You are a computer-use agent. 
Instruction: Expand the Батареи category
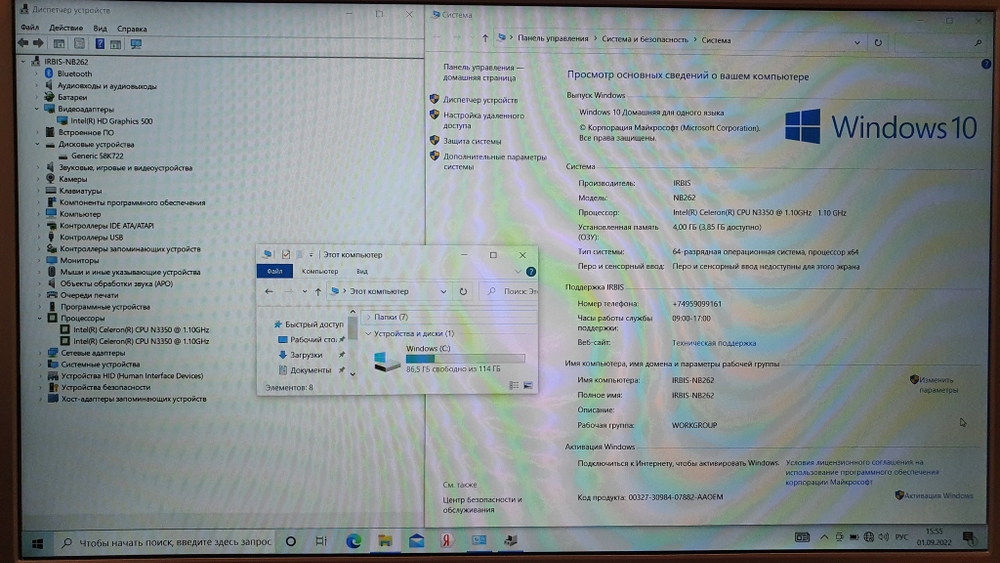(x=37, y=98)
